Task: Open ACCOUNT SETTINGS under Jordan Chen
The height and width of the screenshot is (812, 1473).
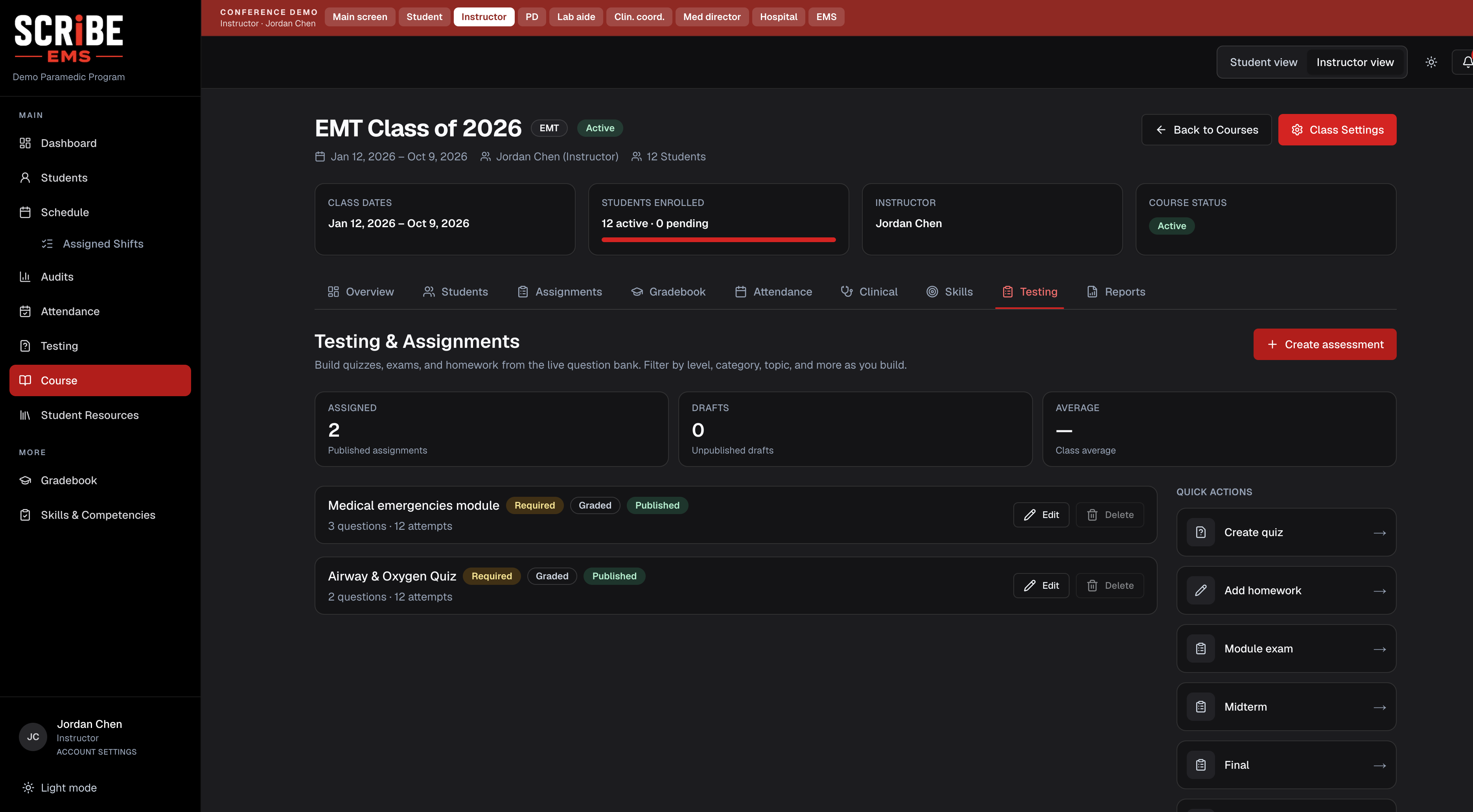Action: coord(97,752)
